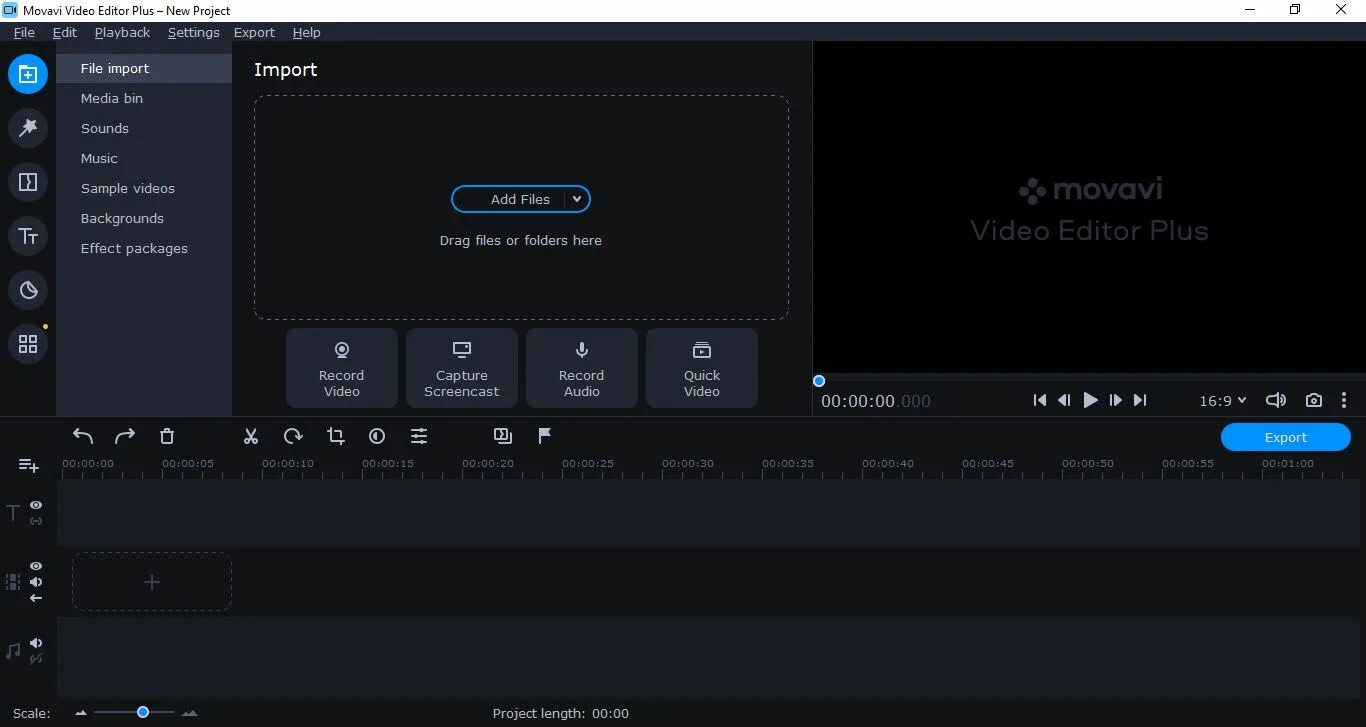
Task: Click the title track T icon
Action: [x=13, y=513]
